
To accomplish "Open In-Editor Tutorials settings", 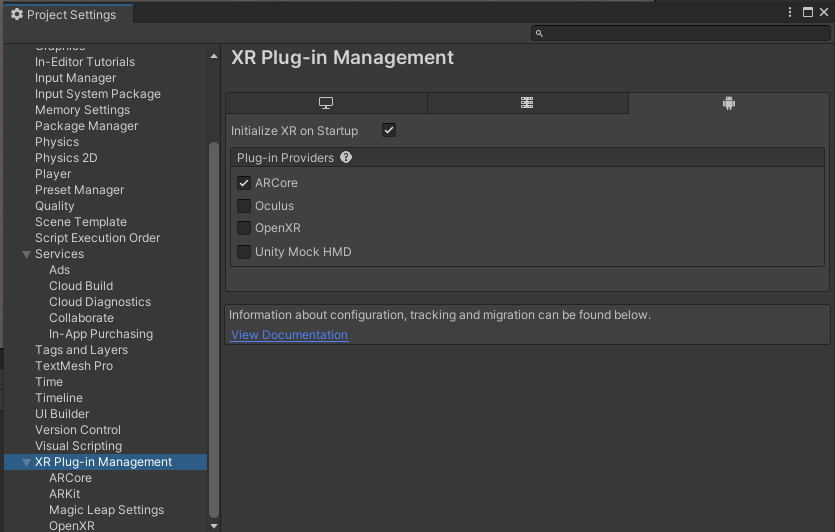I will tap(85, 62).
